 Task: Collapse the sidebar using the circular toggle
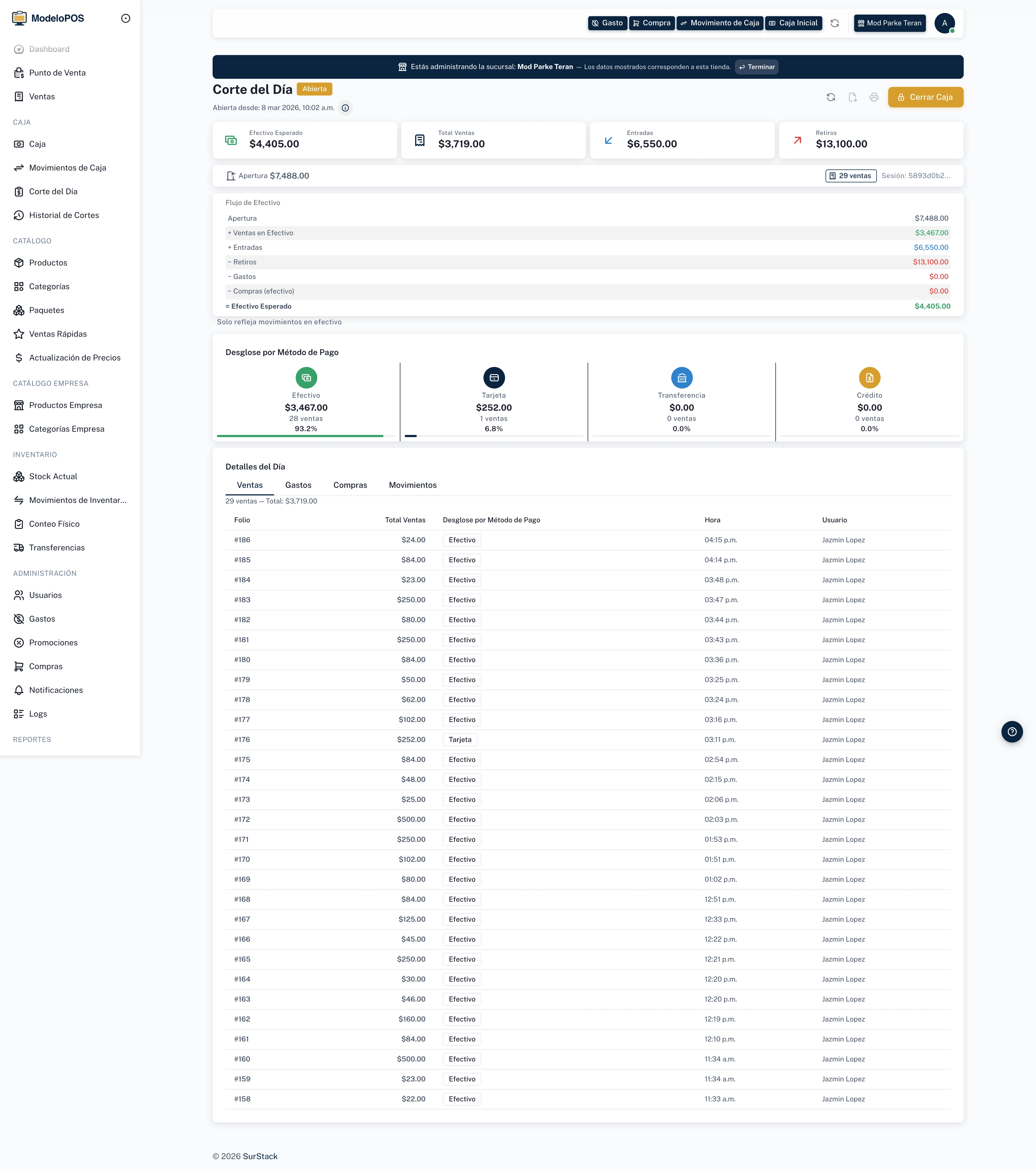tap(125, 18)
